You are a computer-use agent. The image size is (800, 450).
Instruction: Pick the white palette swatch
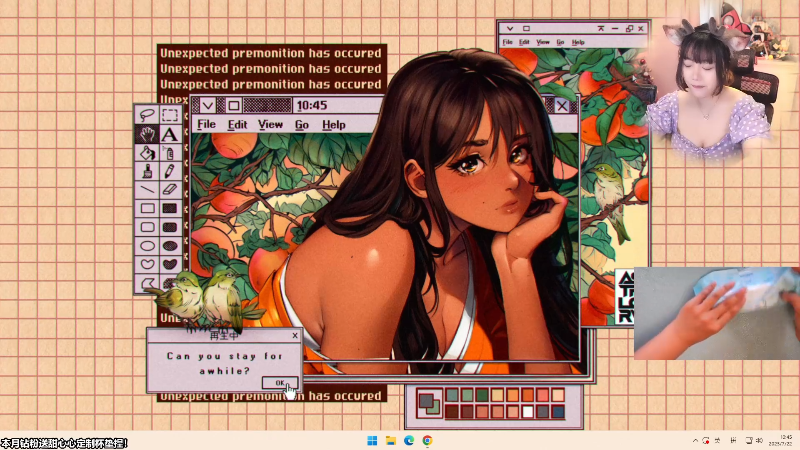click(528, 411)
